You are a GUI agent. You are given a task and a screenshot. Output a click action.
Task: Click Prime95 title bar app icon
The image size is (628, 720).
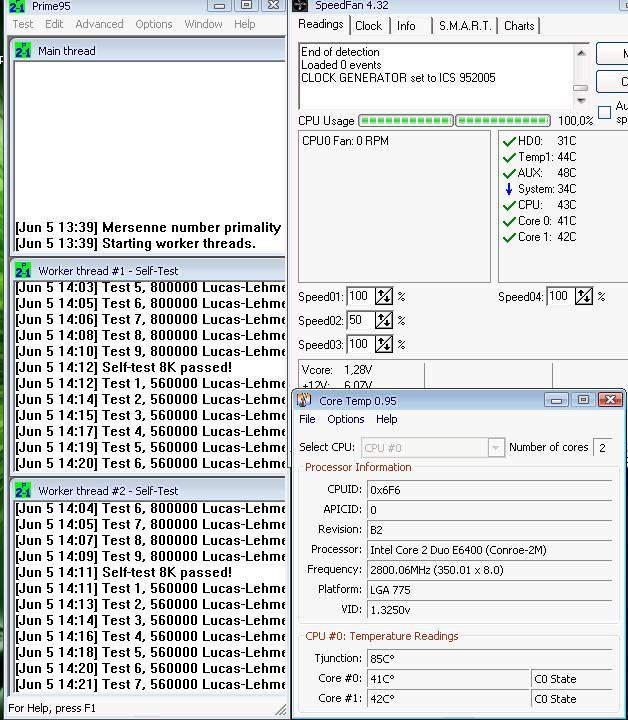[17, 6]
